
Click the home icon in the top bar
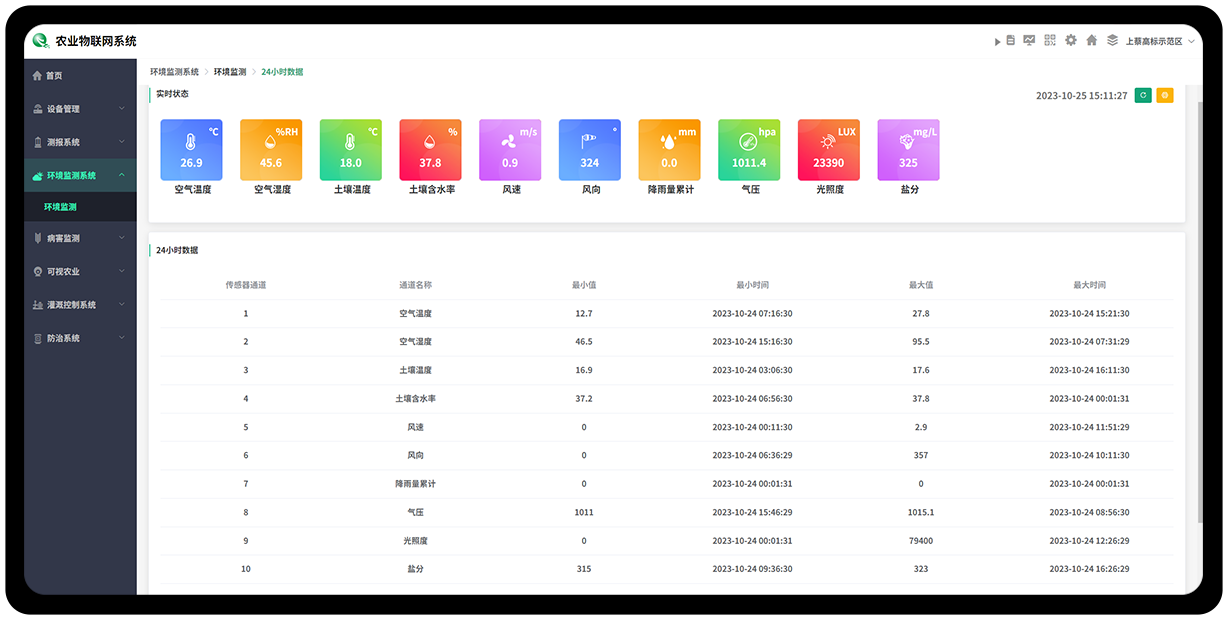[x=1091, y=40]
